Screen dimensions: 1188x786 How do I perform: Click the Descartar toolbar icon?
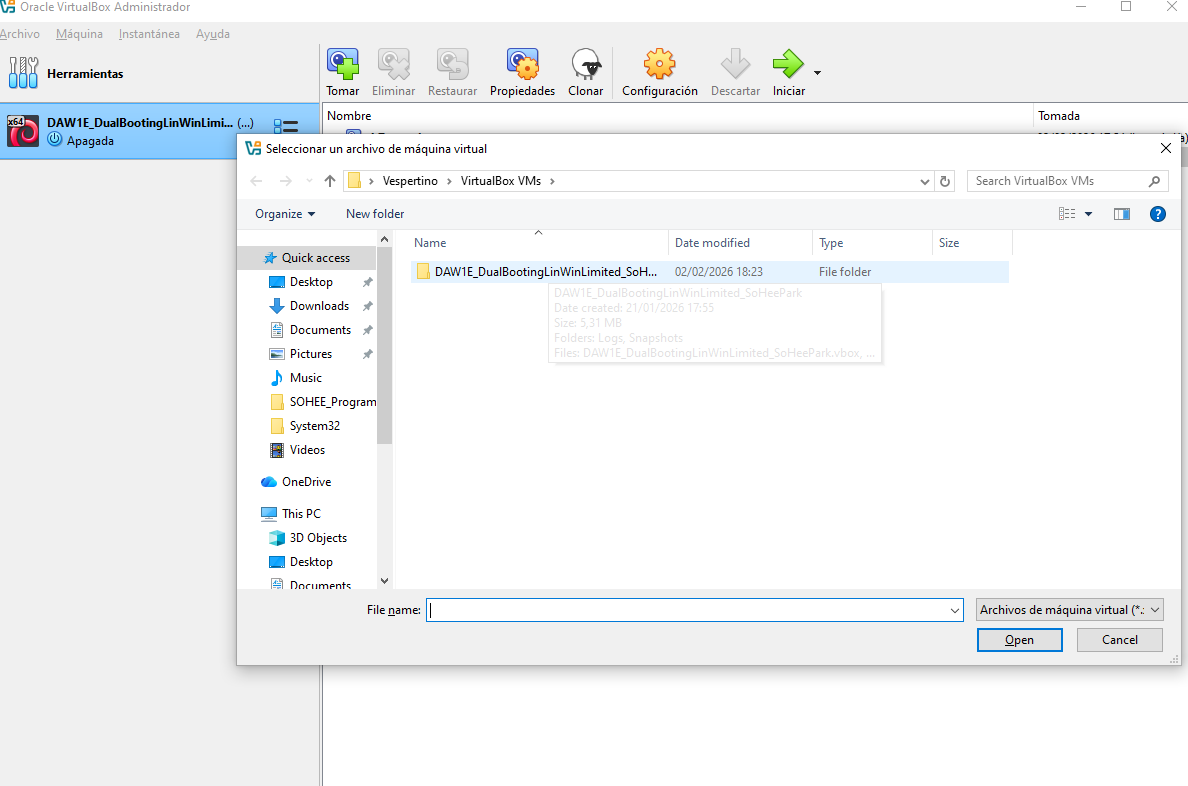[735, 64]
